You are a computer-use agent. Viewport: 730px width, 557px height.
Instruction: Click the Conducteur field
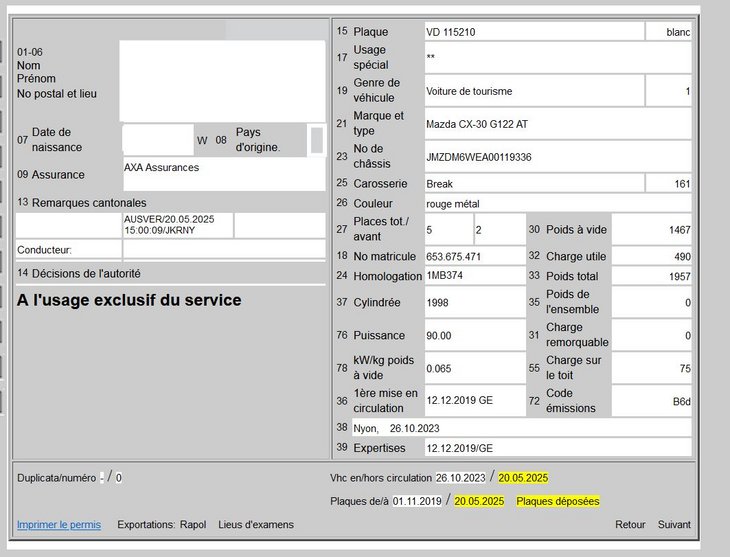point(225,249)
